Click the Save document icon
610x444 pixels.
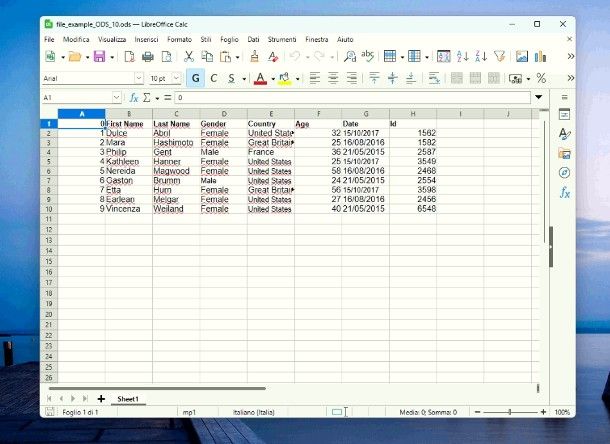point(98,57)
